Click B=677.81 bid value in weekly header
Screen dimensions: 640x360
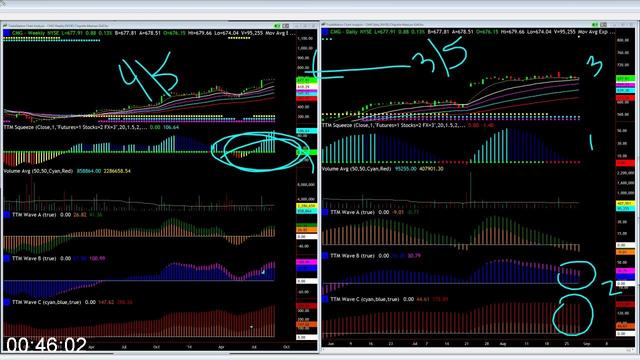(x=125, y=33)
